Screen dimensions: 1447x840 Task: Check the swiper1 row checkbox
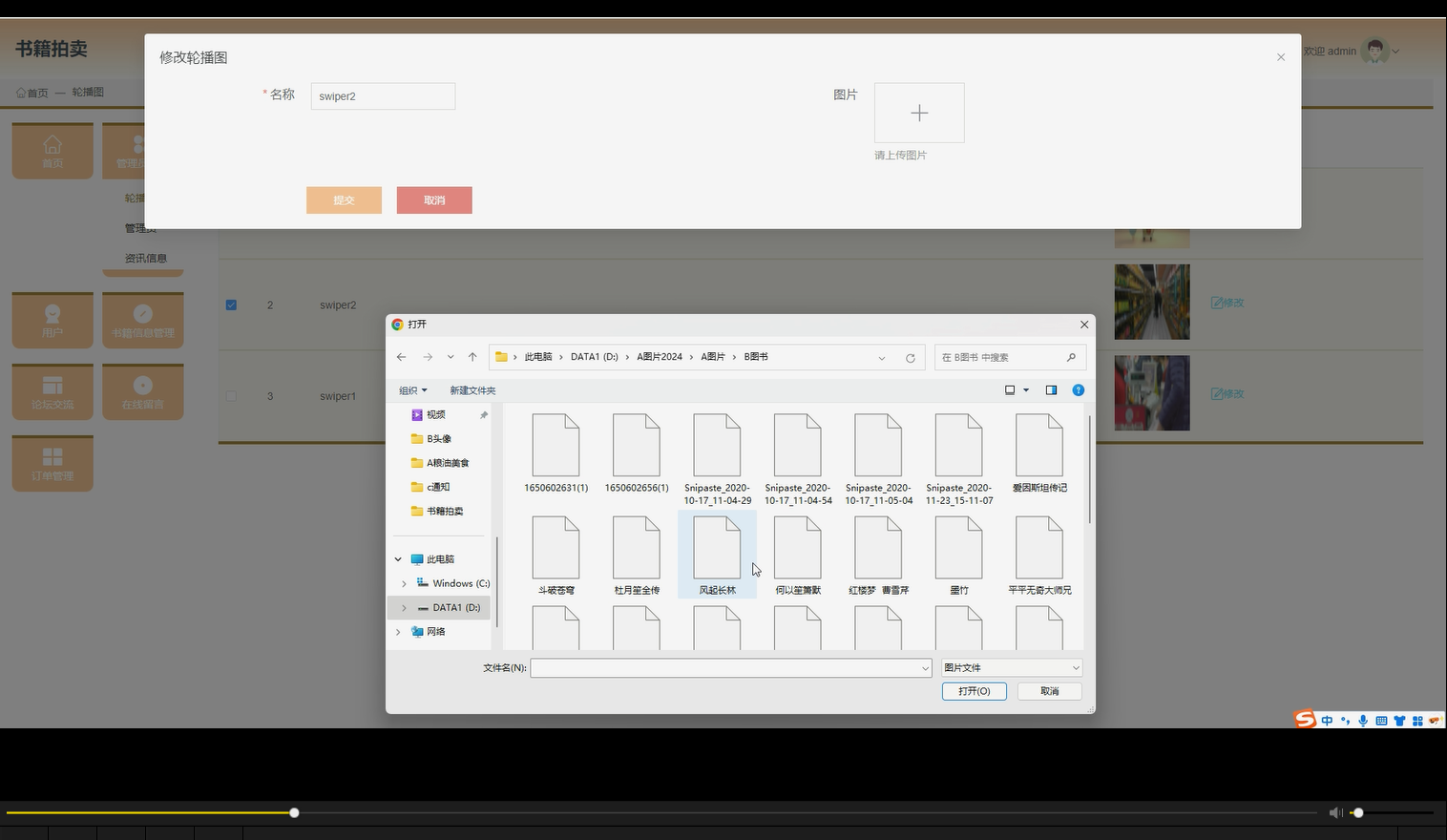click(x=231, y=396)
